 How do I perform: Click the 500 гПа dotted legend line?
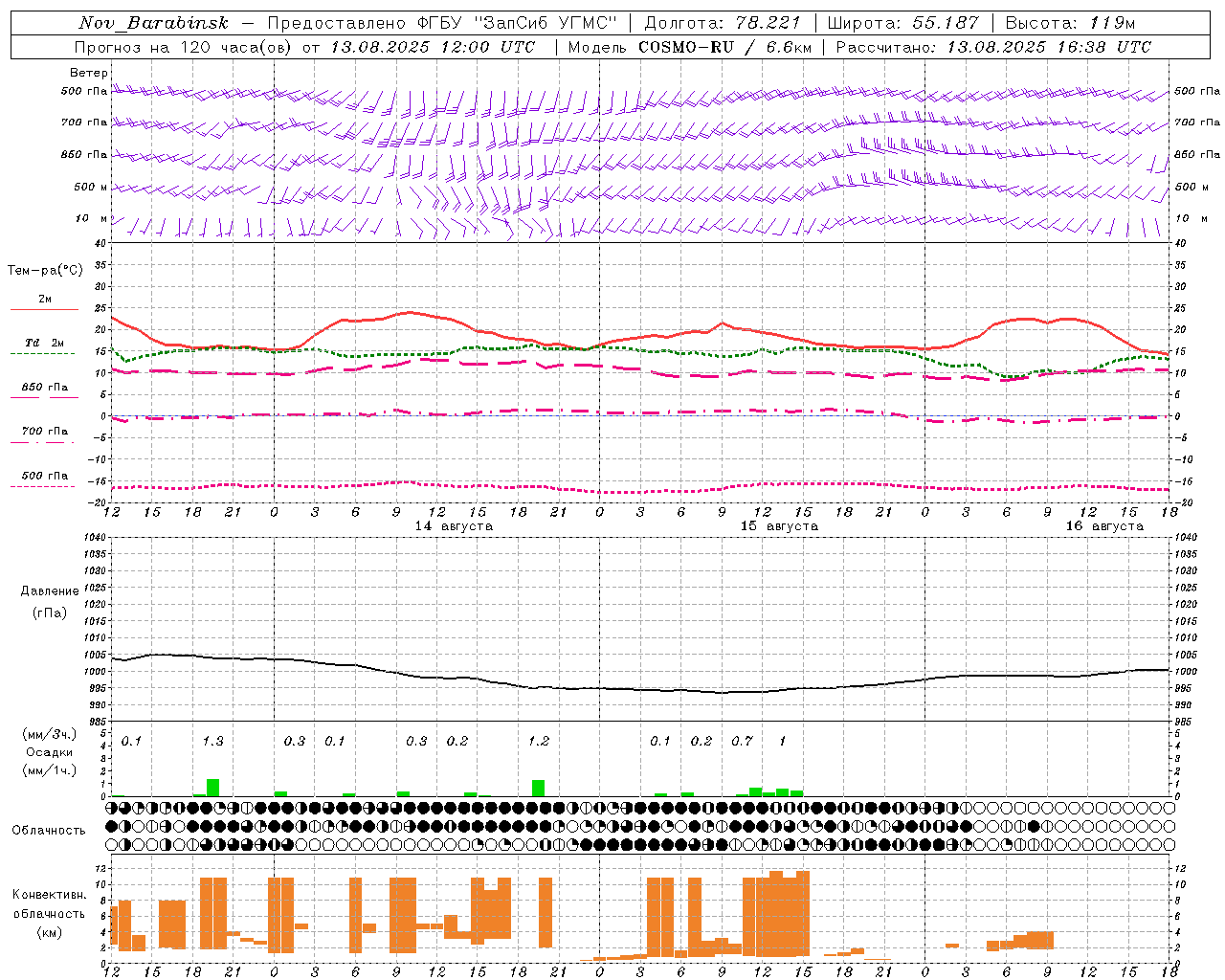point(44,486)
